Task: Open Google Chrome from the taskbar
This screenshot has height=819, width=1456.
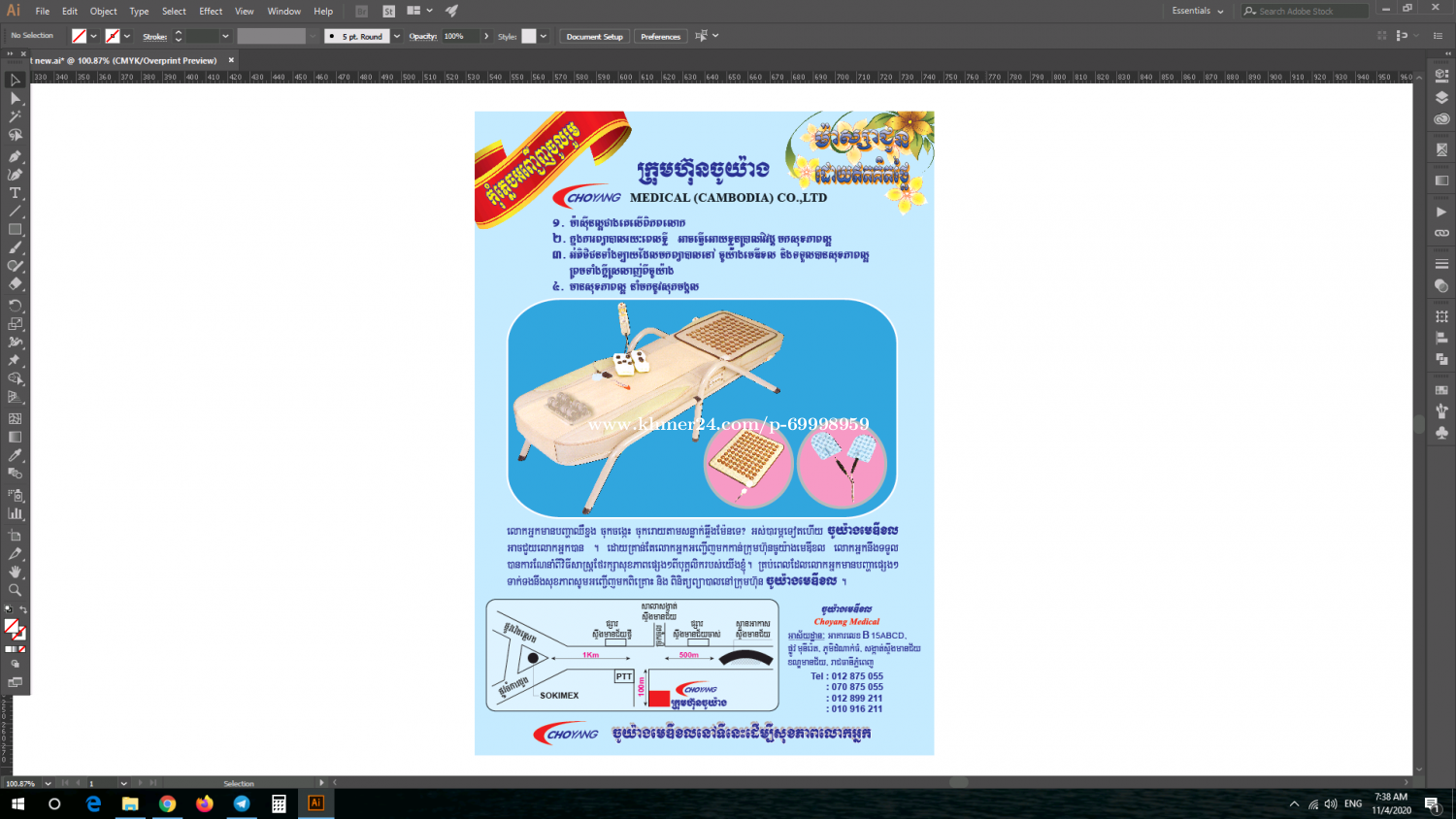Action: [x=167, y=803]
